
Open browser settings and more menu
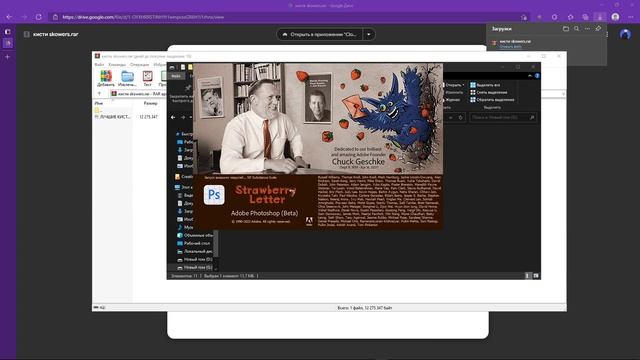point(631,17)
